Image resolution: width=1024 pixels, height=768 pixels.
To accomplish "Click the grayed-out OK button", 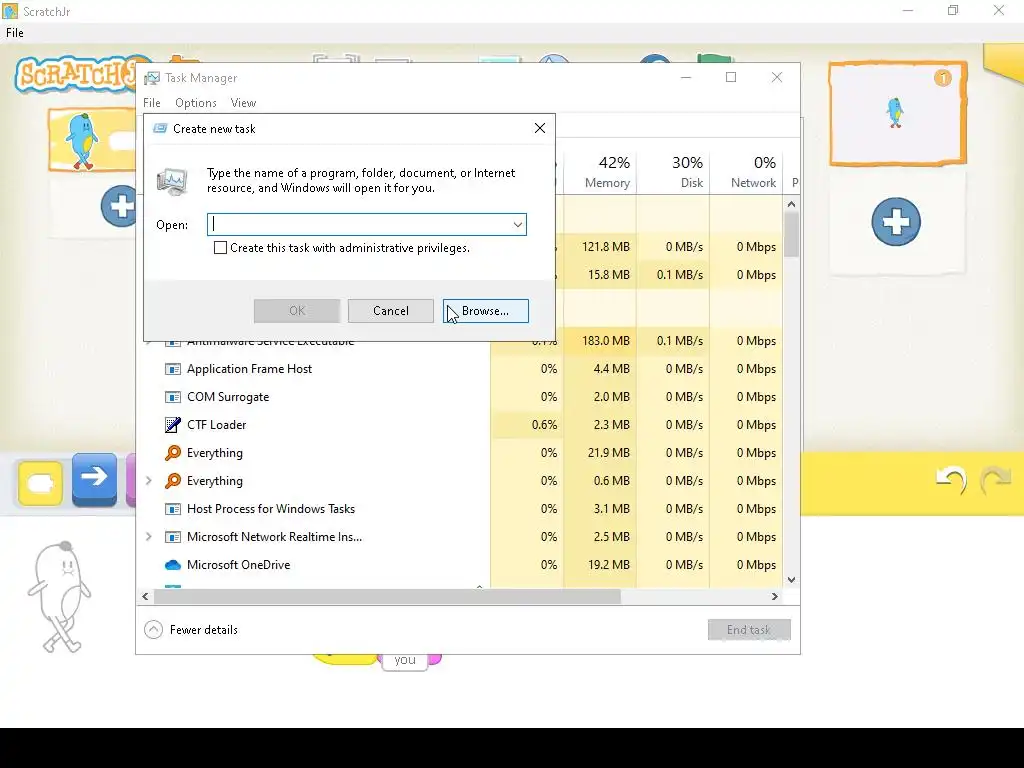I will click(297, 311).
